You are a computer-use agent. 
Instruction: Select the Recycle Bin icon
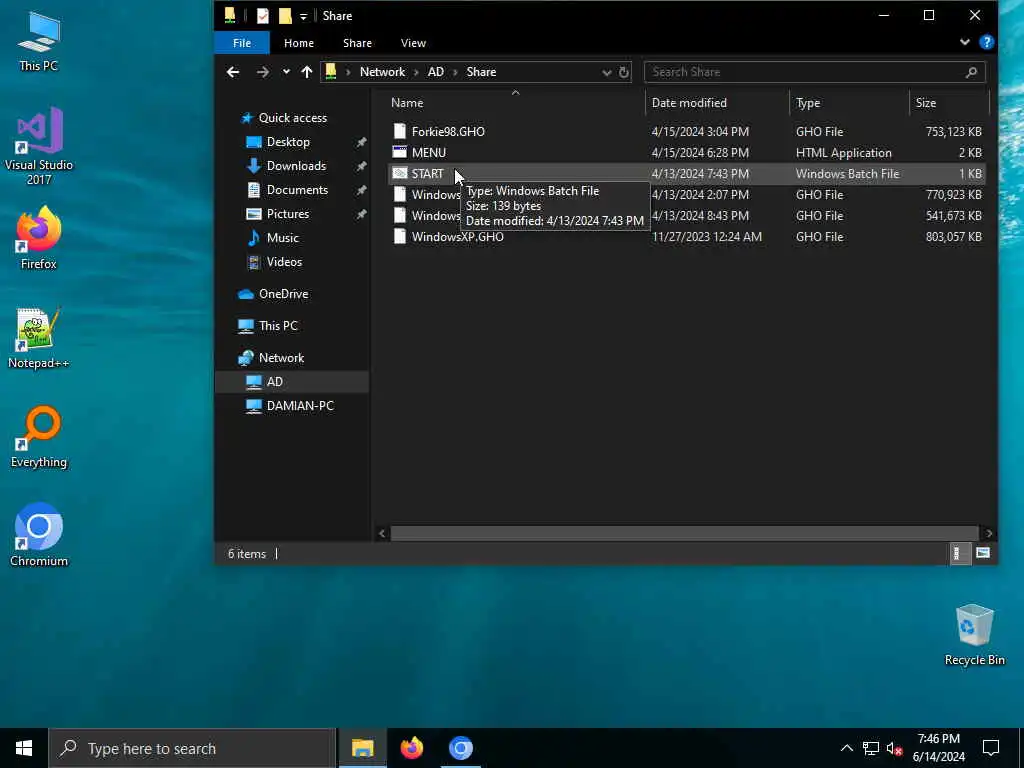pyautogui.click(x=974, y=635)
